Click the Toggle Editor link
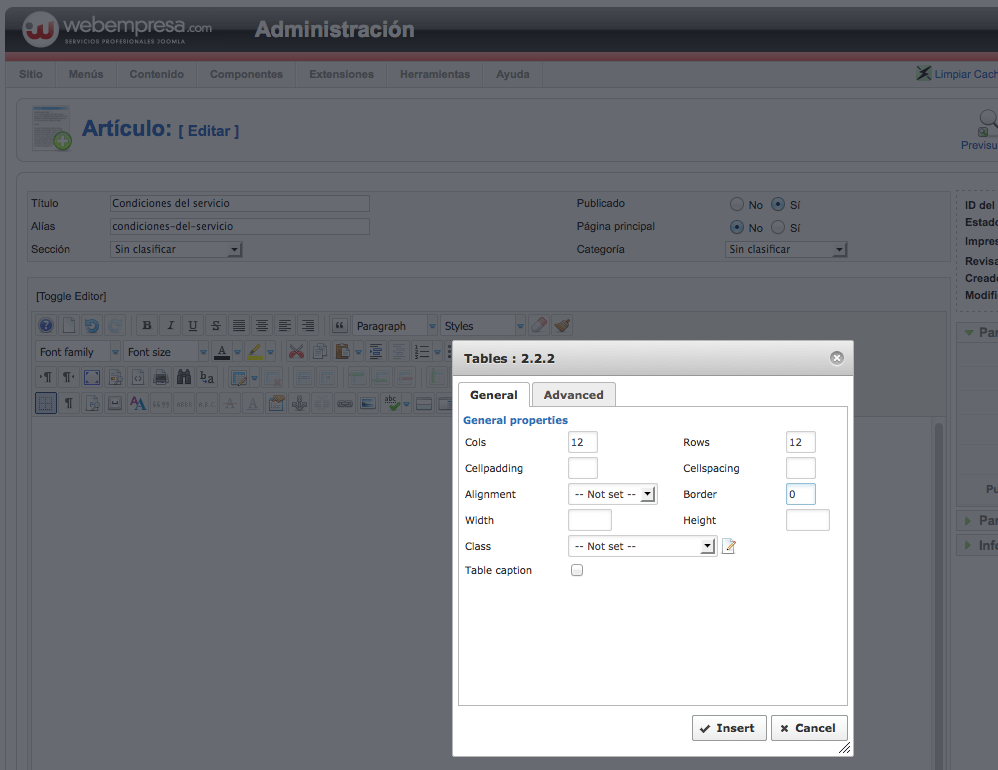998x770 pixels. [x=71, y=297]
